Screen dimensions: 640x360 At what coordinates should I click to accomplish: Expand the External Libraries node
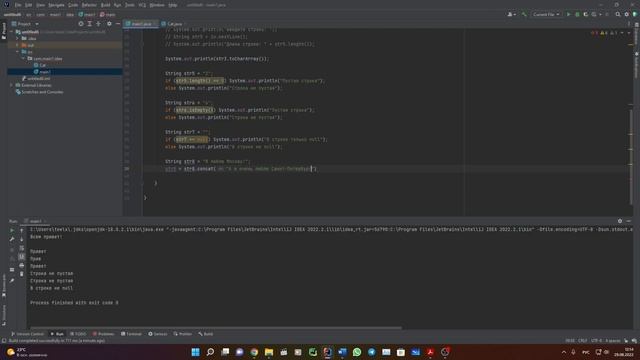click(11, 85)
